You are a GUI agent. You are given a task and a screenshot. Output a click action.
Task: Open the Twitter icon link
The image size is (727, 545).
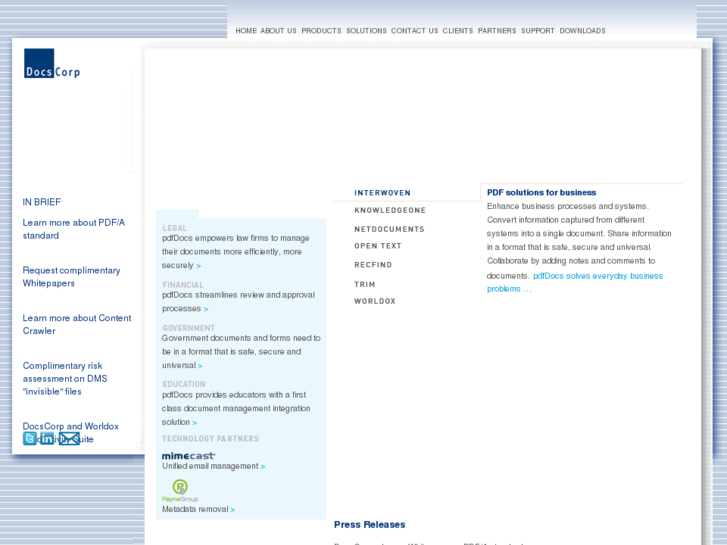(x=30, y=438)
